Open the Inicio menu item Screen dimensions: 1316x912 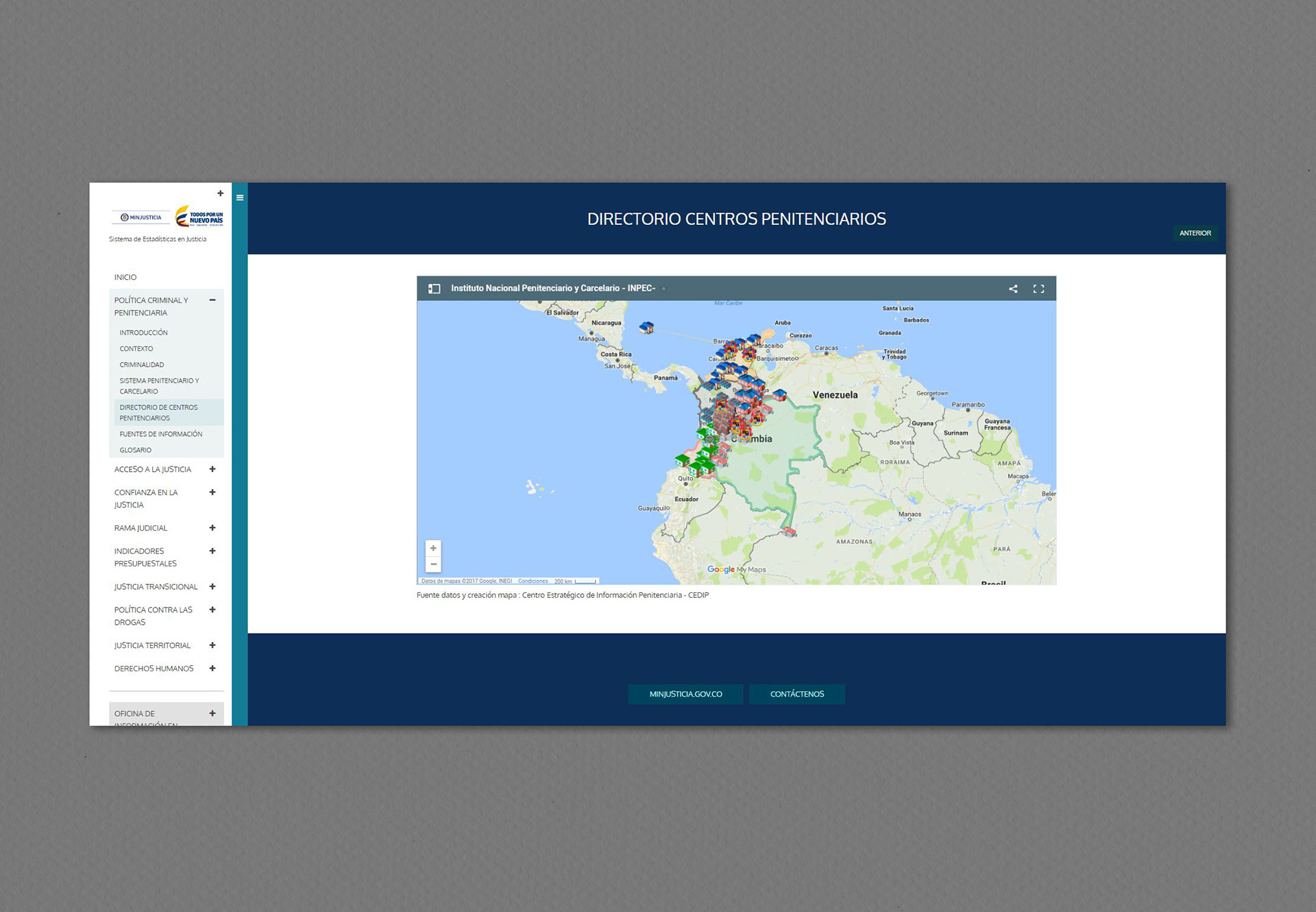pos(125,278)
